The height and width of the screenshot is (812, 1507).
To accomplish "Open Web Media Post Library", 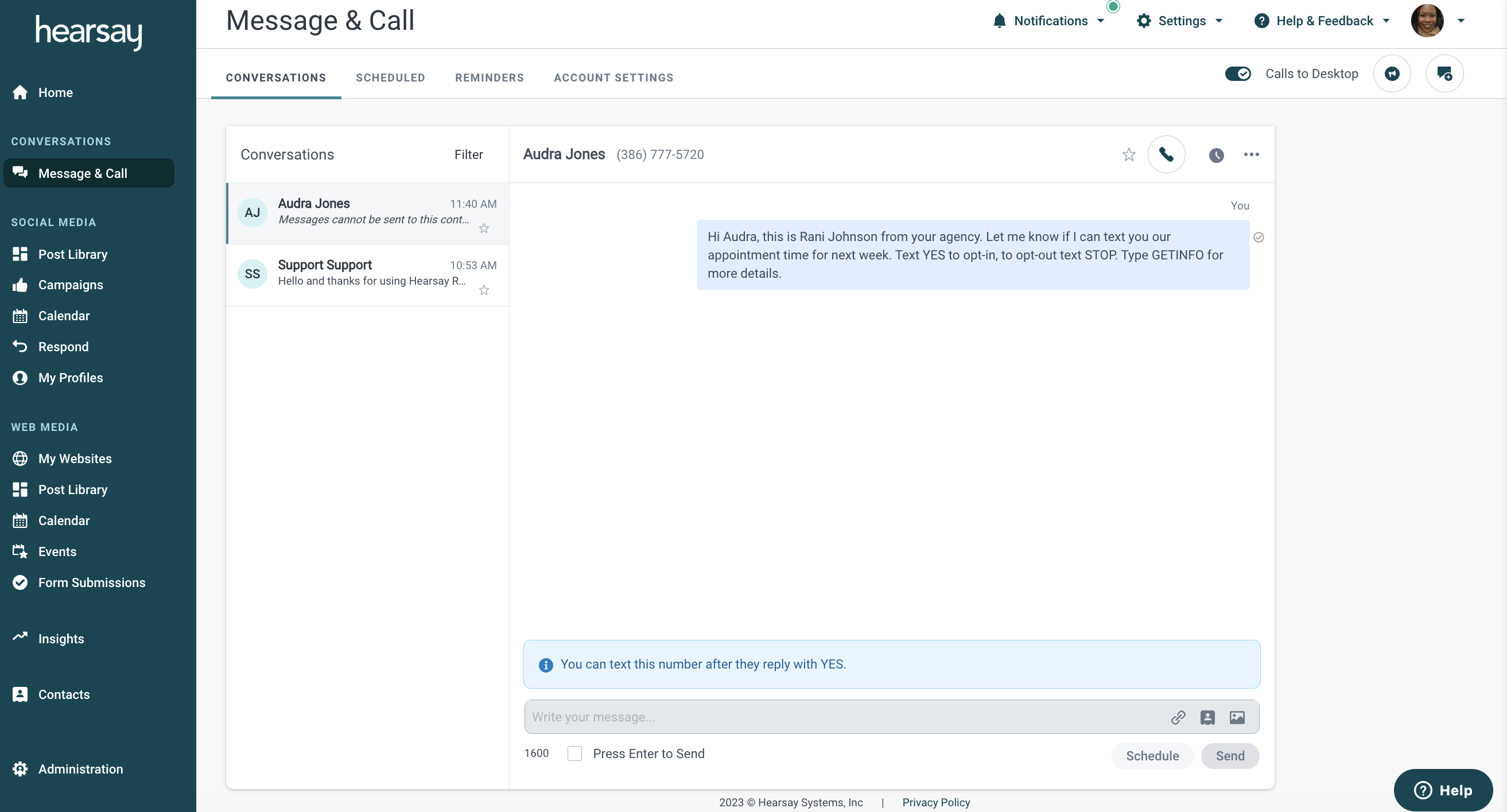I will 60,489.
